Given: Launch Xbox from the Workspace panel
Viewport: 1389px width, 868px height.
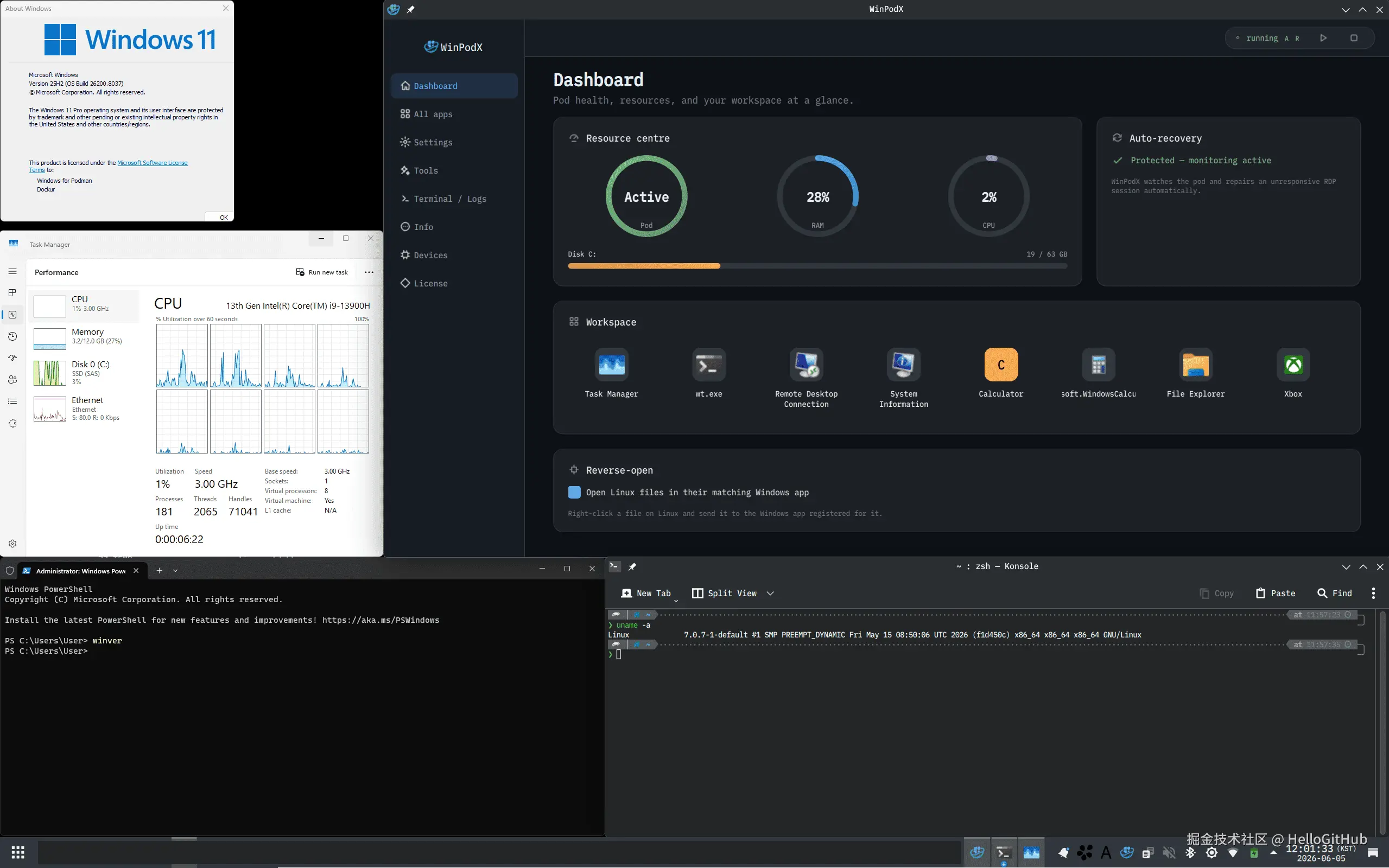Looking at the screenshot, I should point(1293,373).
